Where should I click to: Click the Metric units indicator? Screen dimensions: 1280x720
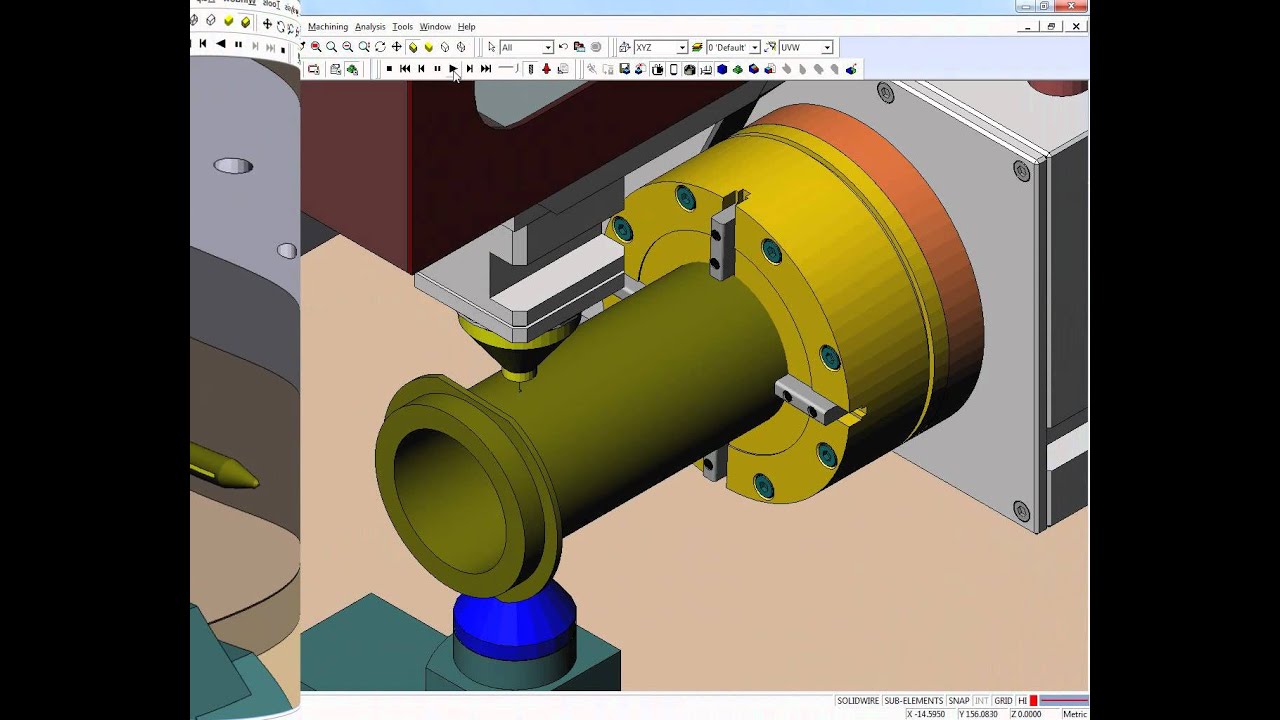(x=1074, y=714)
